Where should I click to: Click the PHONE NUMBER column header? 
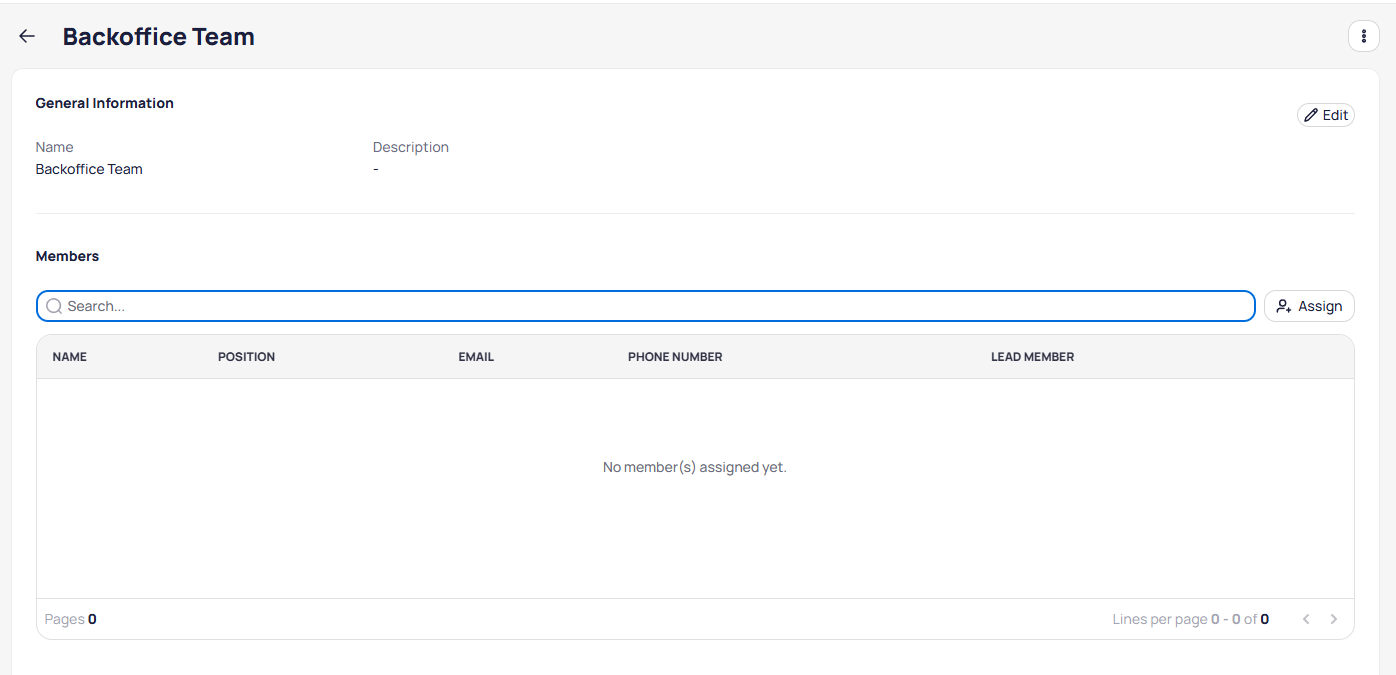coord(675,357)
